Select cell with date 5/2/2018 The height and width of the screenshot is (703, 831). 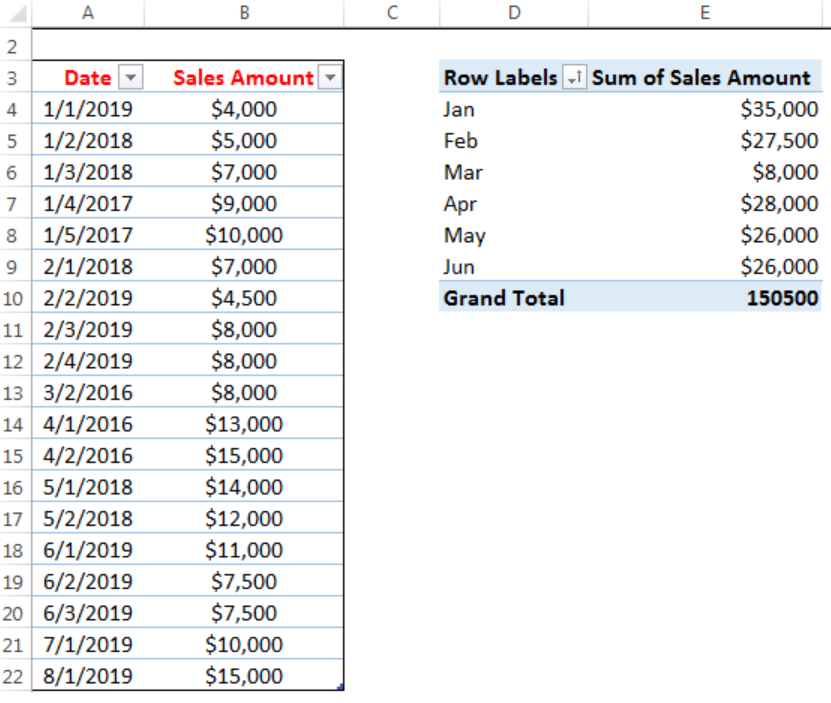pyautogui.click(x=88, y=519)
